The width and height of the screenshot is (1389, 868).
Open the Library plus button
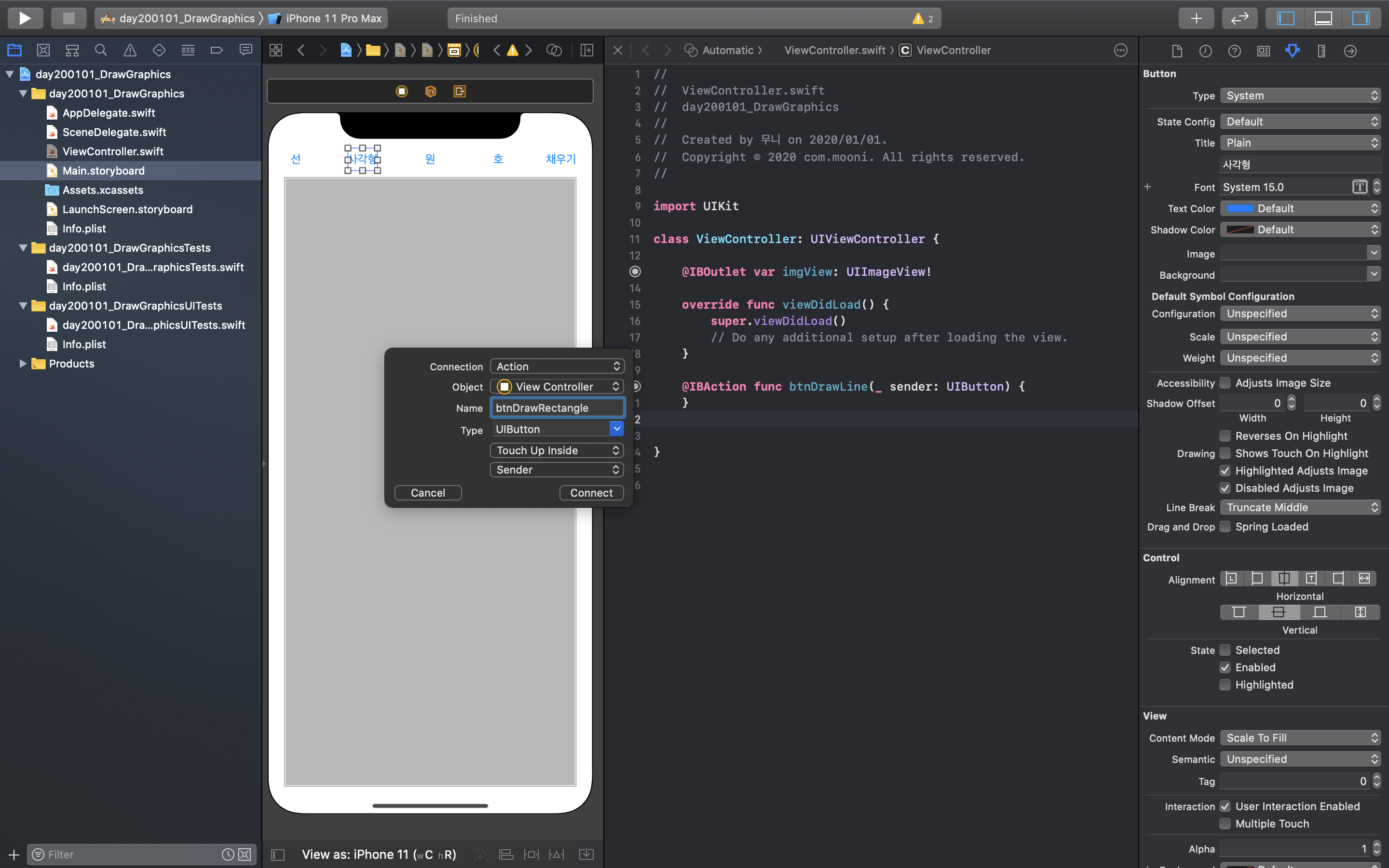pos(1196,18)
